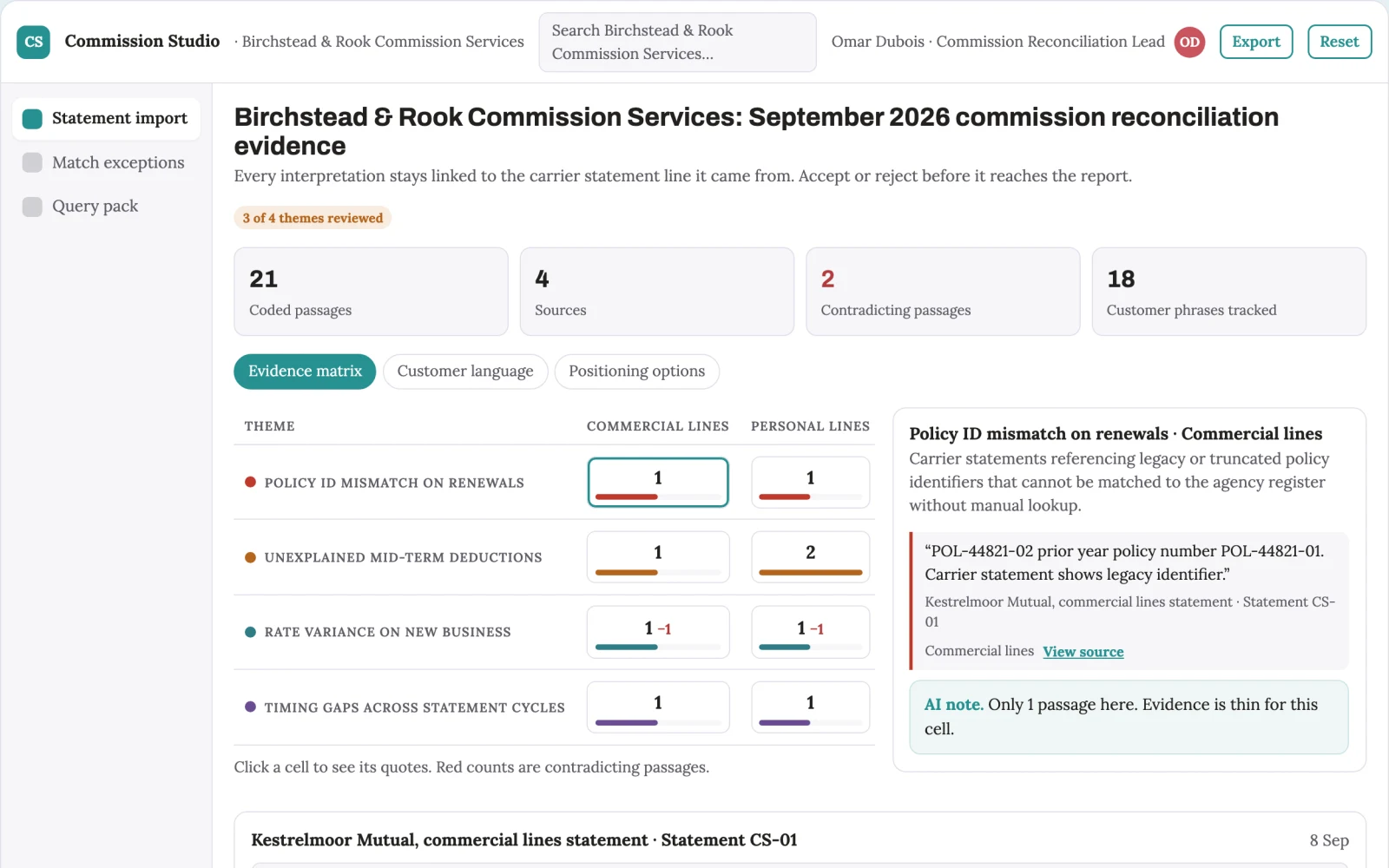Switch to the Positioning options tab
The height and width of the screenshot is (868, 1389).
[636, 372]
